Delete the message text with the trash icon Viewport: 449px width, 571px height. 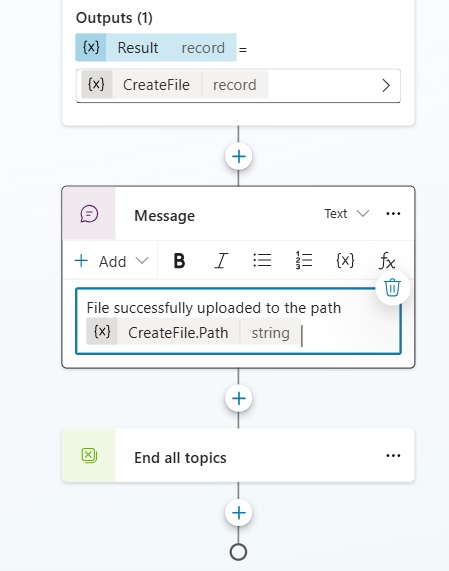point(392,288)
